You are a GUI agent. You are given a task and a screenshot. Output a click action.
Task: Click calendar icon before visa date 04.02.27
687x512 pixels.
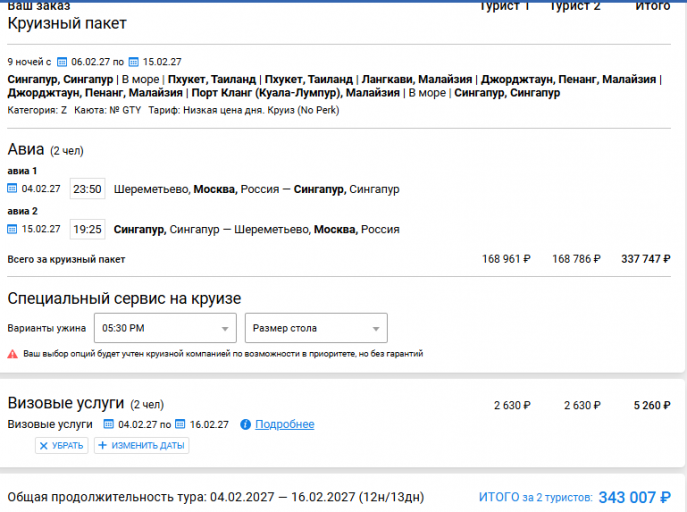coord(108,424)
